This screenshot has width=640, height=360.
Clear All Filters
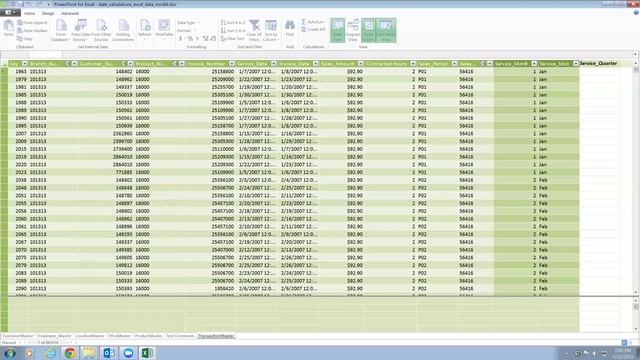point(254,30)
